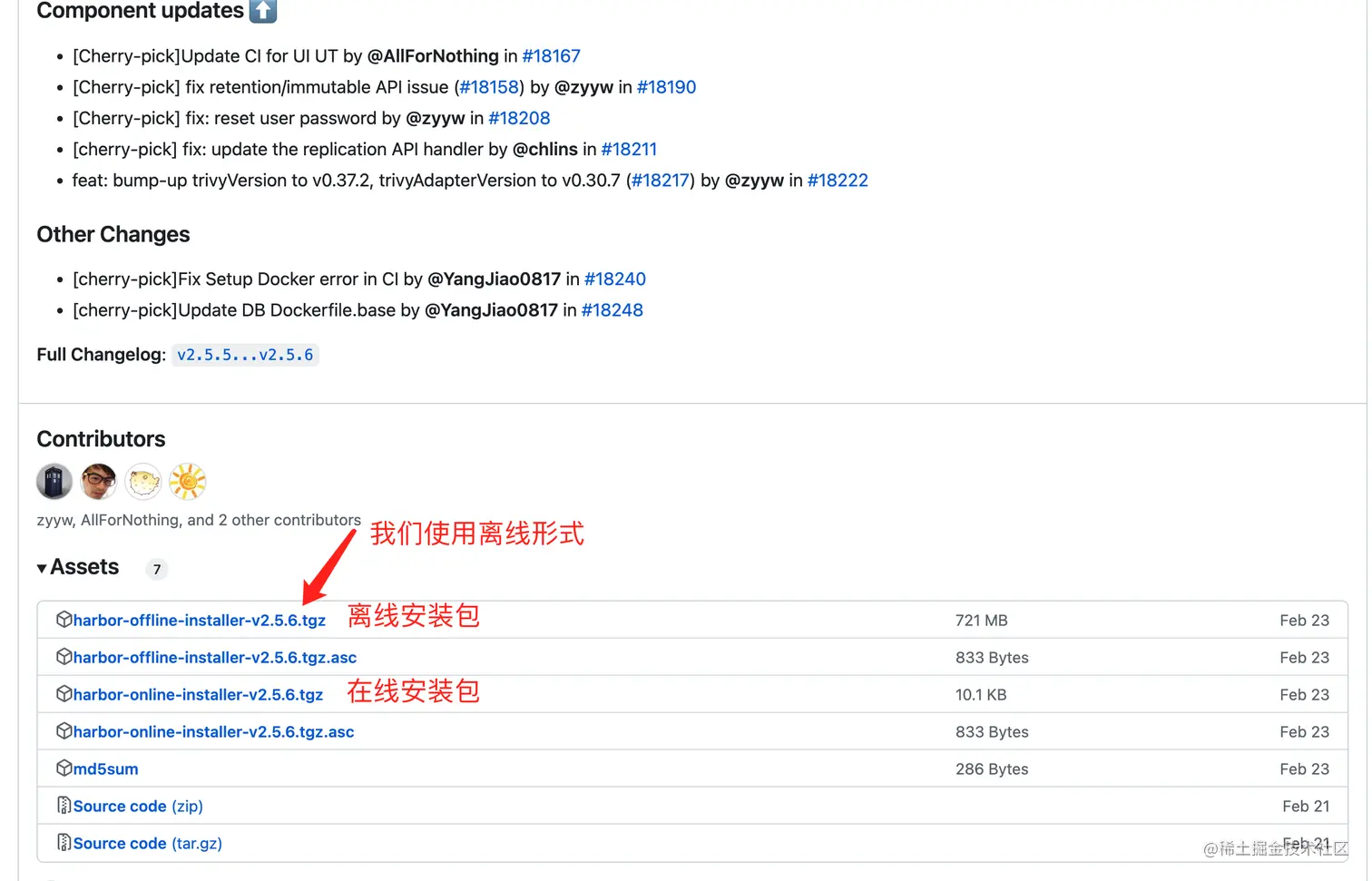Screen dimensions: 1372x881
Task: Download harbor-online-installer-v2.5.6.tgz
Action: click(198, 695)
